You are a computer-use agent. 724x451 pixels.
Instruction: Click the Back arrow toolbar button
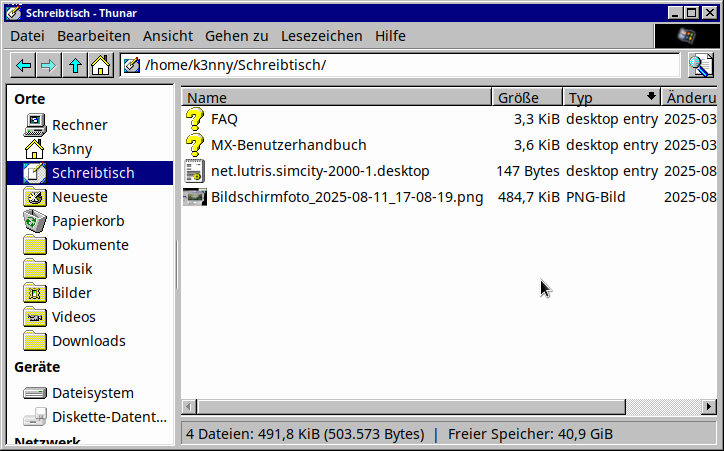click(x=23, y=66)
